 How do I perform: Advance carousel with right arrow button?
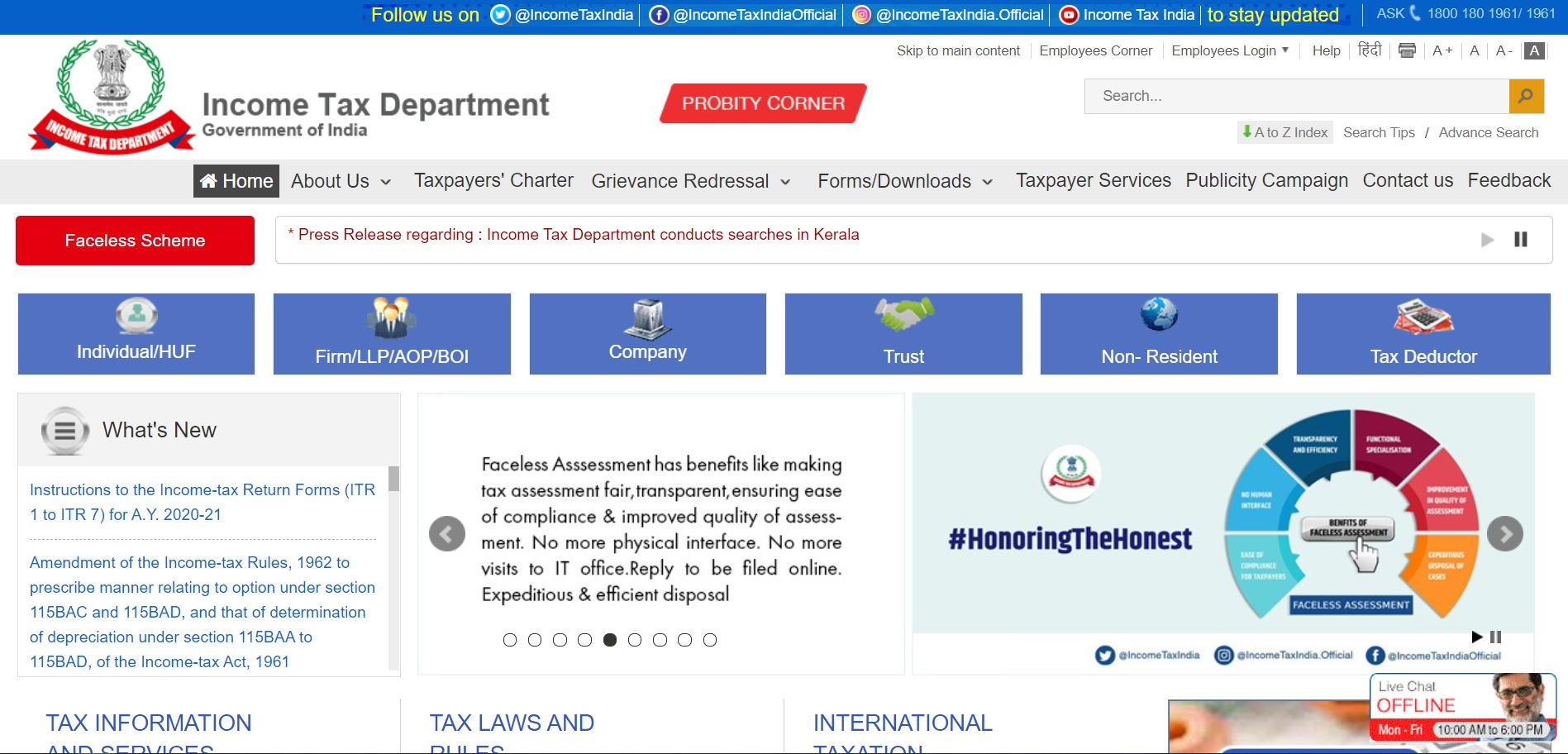tap(1504, 534)
